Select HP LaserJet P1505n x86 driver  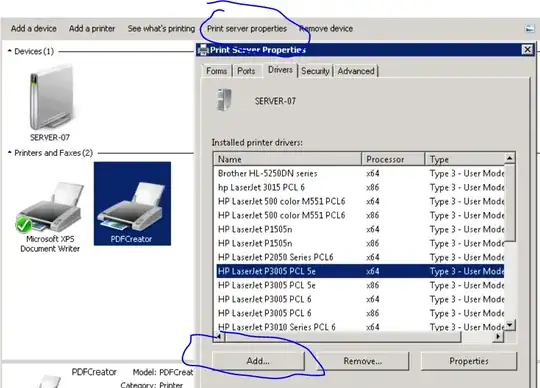360,243
